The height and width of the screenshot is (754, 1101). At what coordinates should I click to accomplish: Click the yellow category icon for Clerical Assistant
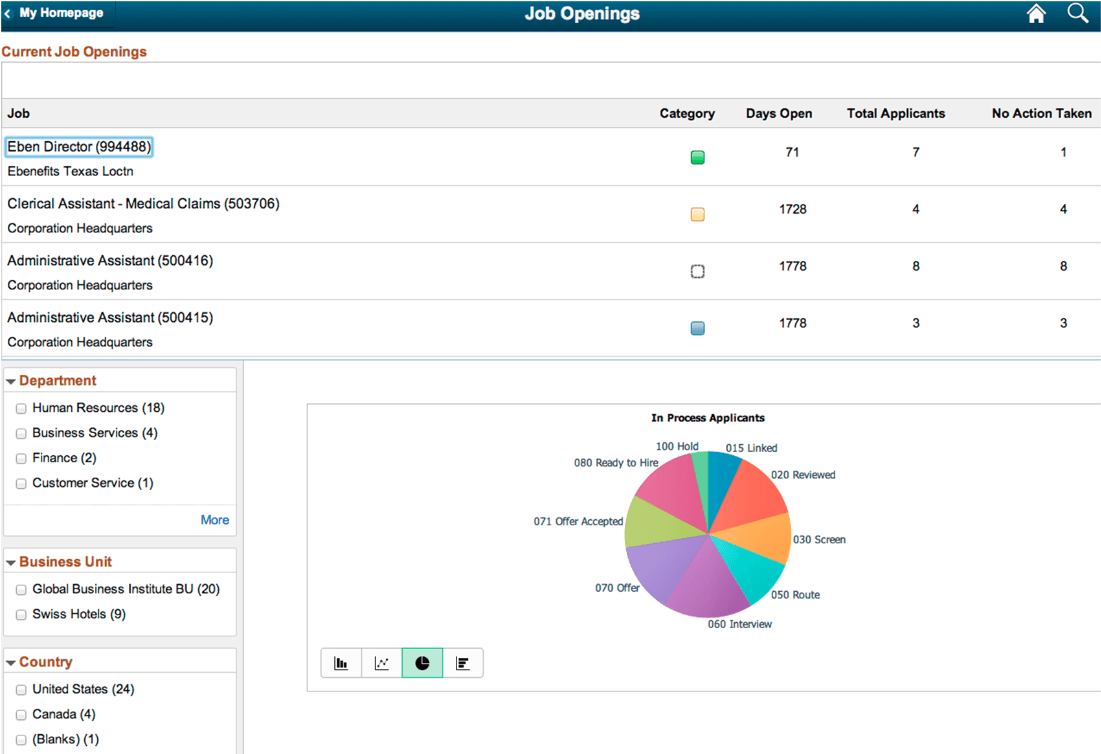coord(697,214)
